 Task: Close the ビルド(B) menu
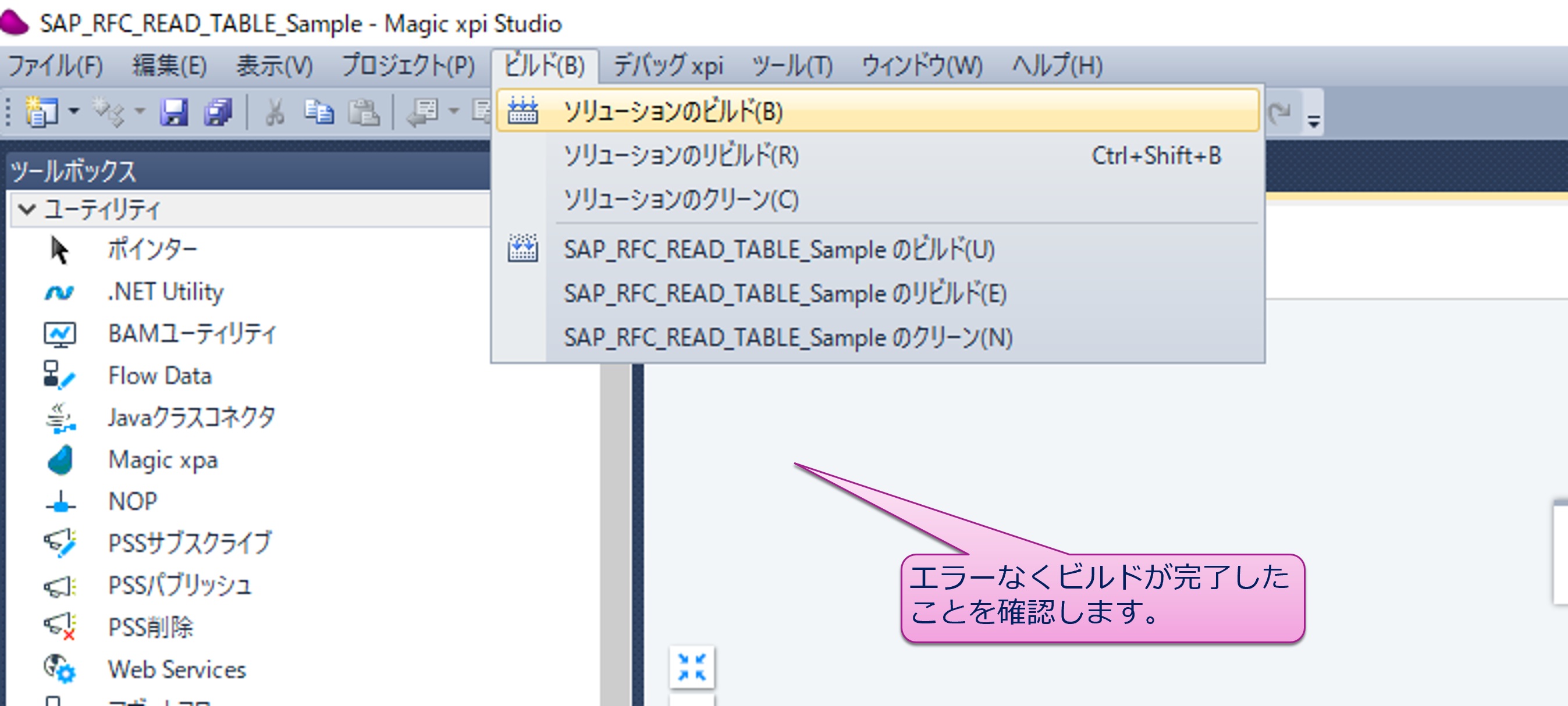(x=545, y=66)
